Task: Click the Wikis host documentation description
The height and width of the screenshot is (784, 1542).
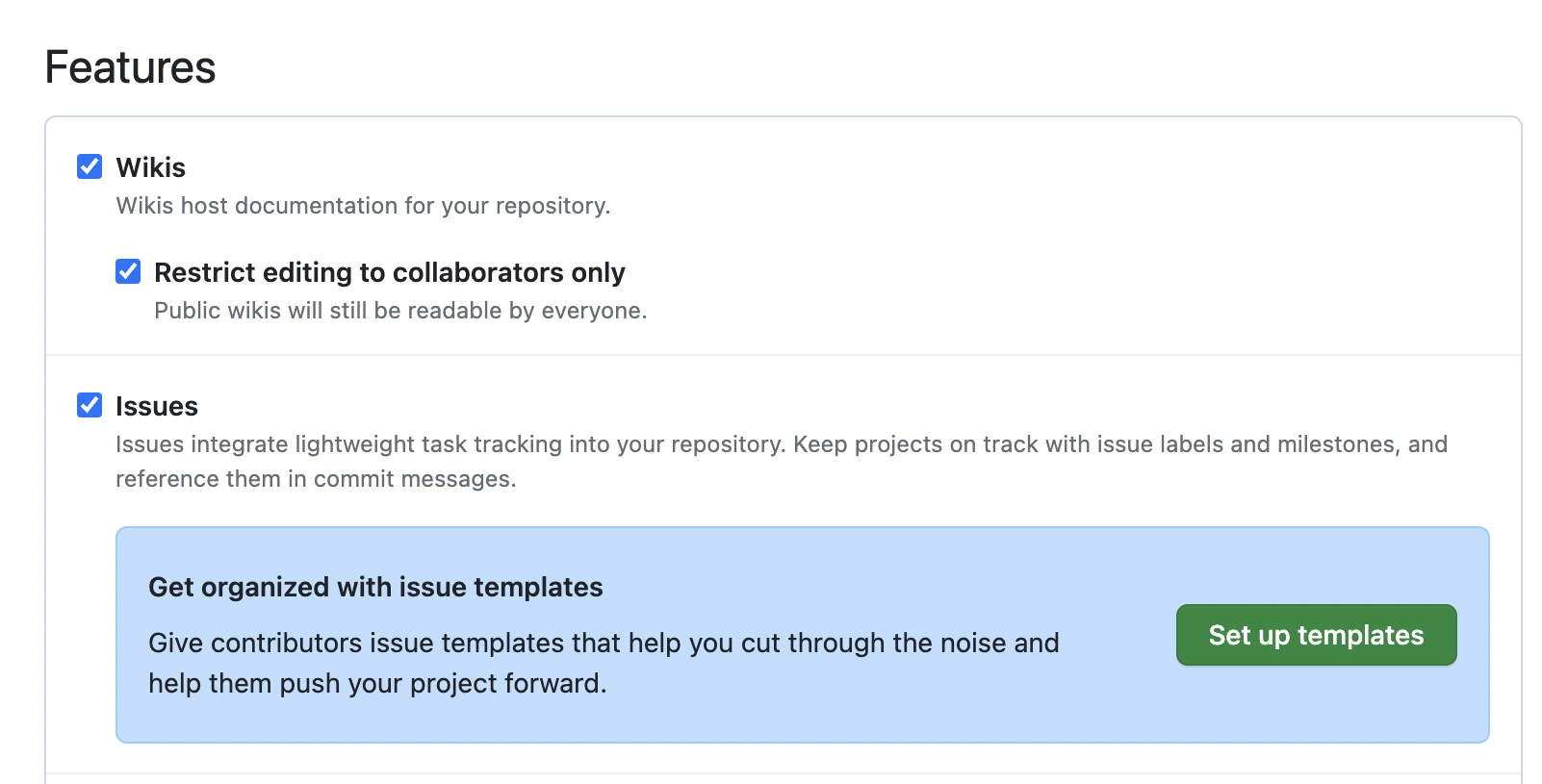Action: (x=364, y=206)
